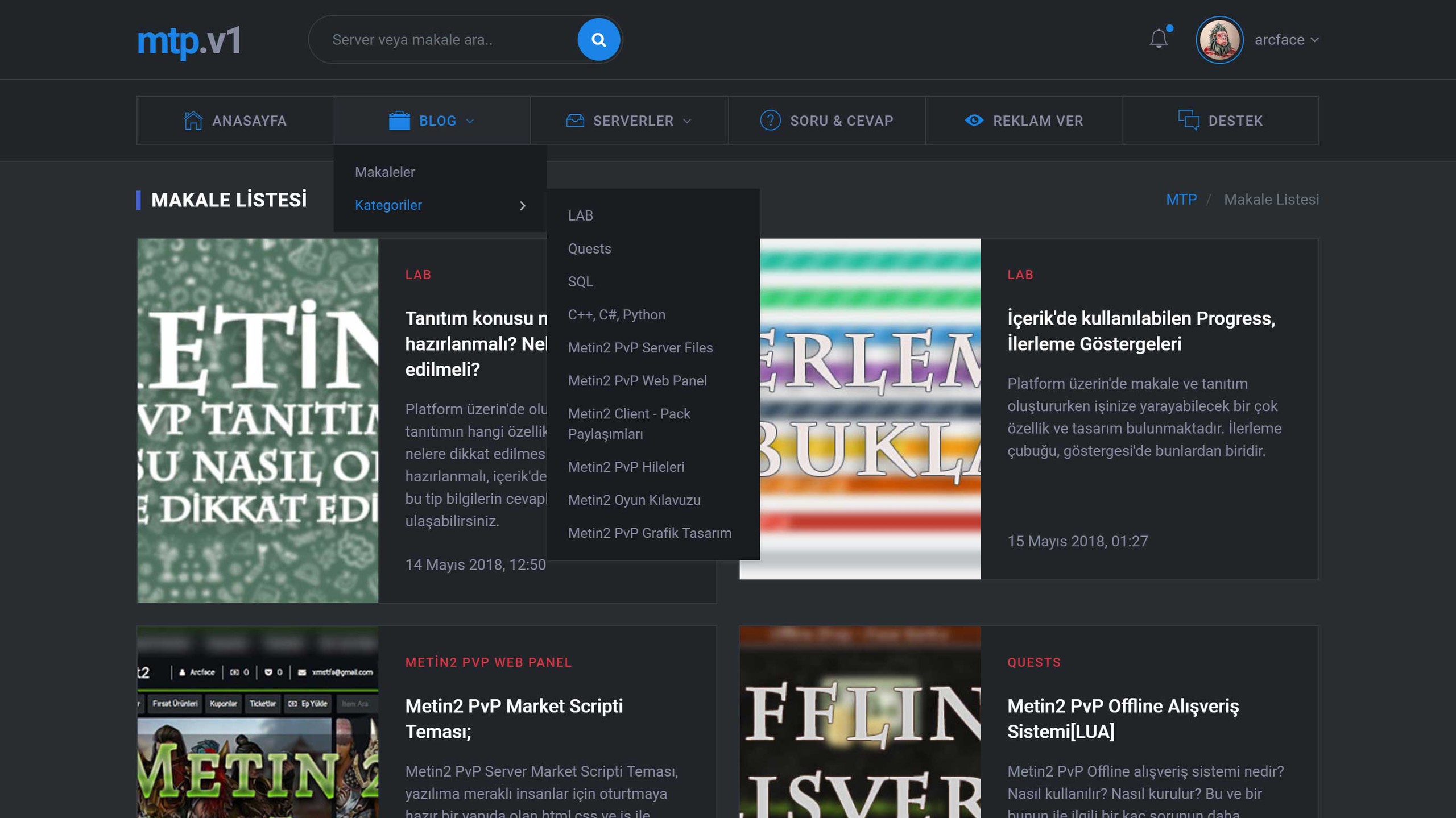Click the LAB tag on Tanıtım konusu article
Viewport: 1456px width, 818px height.
(x=418, y=275)
